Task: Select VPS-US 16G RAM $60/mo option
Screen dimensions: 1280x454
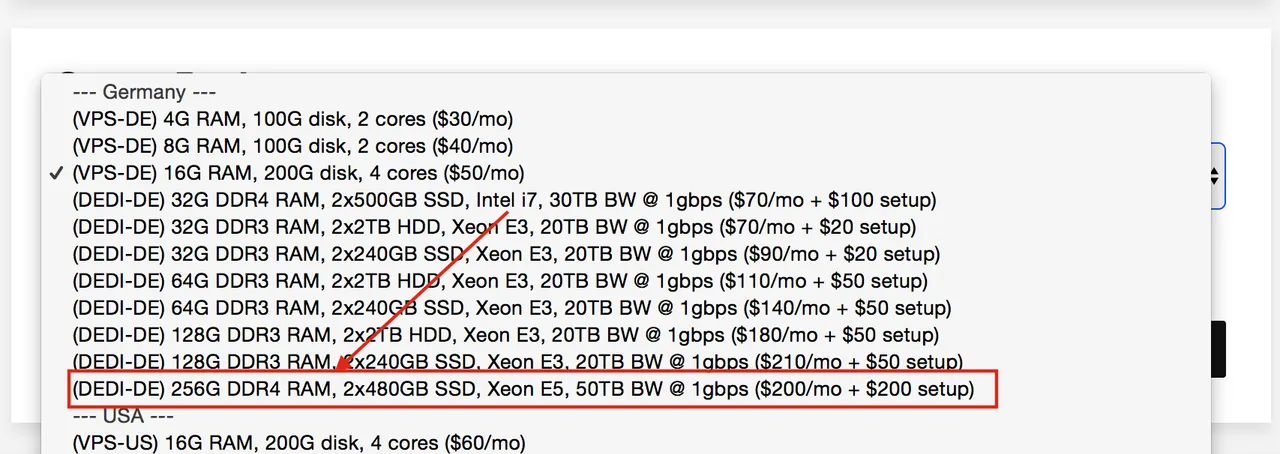Action: (x=298, y=442)
